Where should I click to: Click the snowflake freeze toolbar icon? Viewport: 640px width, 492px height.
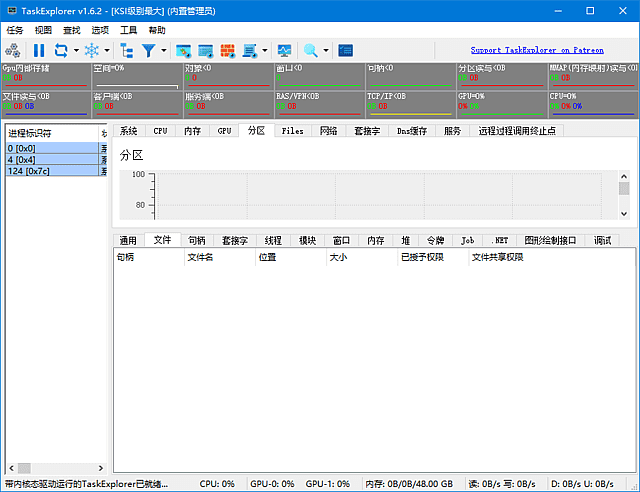pyautogui.click(x=91, y=50)
